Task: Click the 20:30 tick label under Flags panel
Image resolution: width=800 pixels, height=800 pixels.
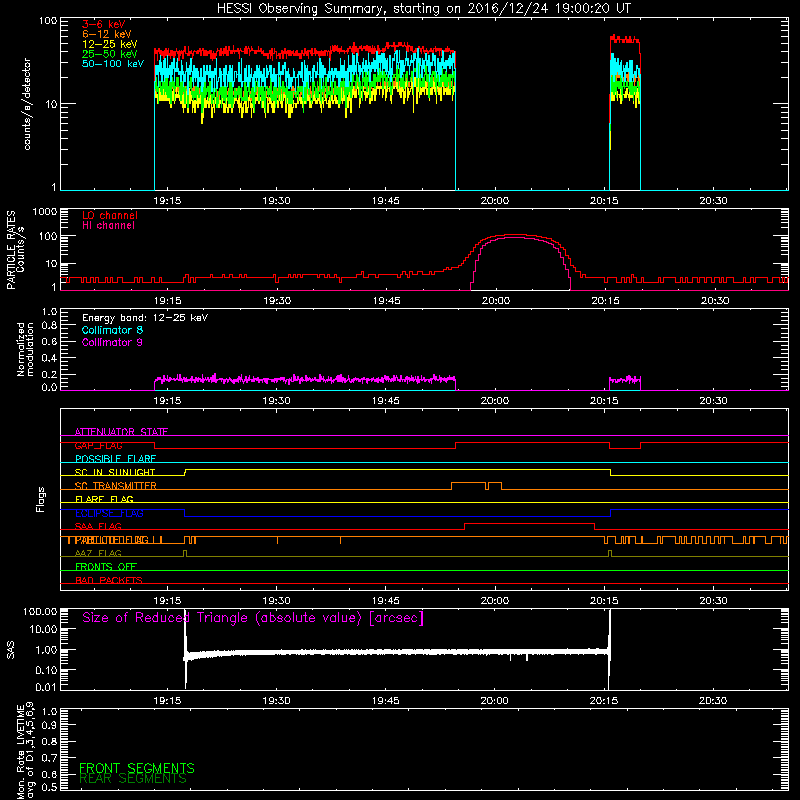Action: click(713, 601)
